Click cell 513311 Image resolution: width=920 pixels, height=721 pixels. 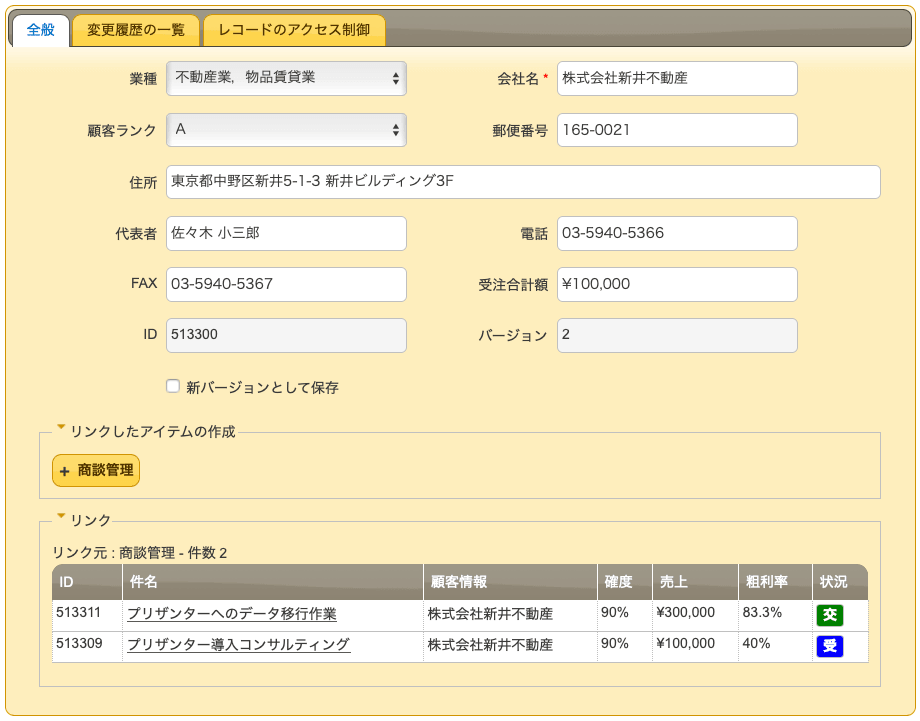pos(87,615)
